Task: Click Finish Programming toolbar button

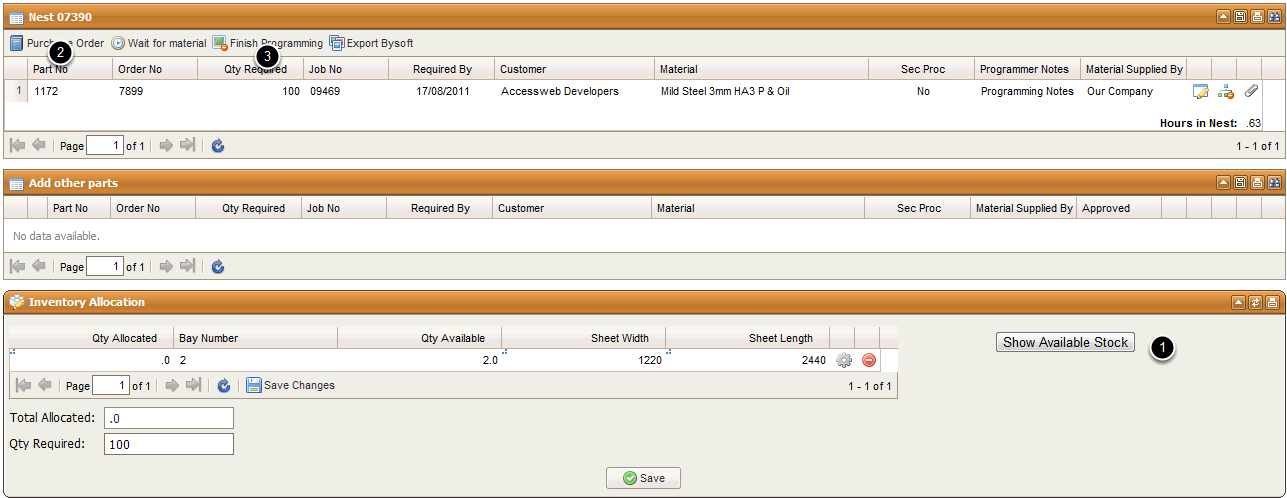Action: click(x=267, y=44)
